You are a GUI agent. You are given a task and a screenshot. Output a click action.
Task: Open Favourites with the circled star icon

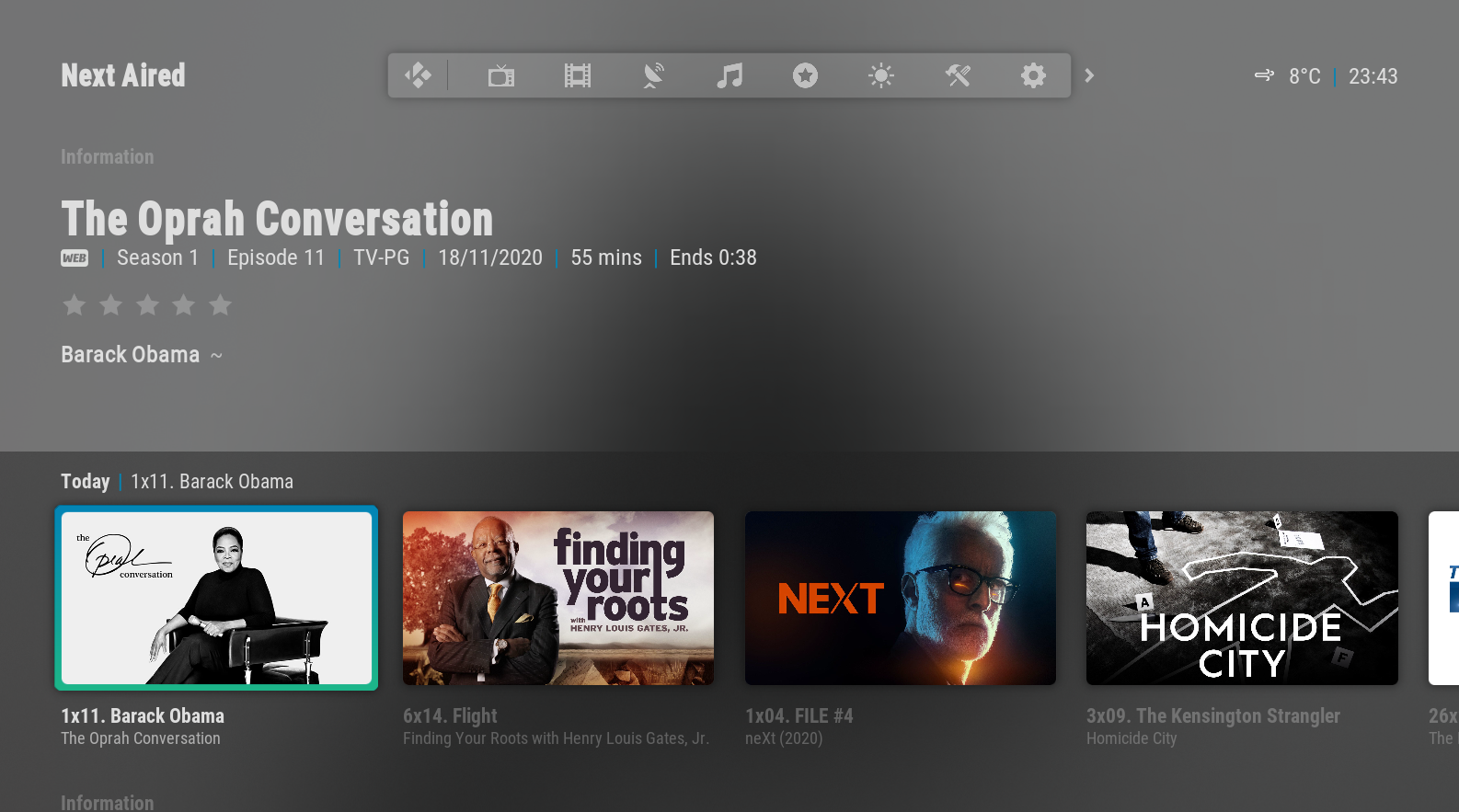pos(805,75)
